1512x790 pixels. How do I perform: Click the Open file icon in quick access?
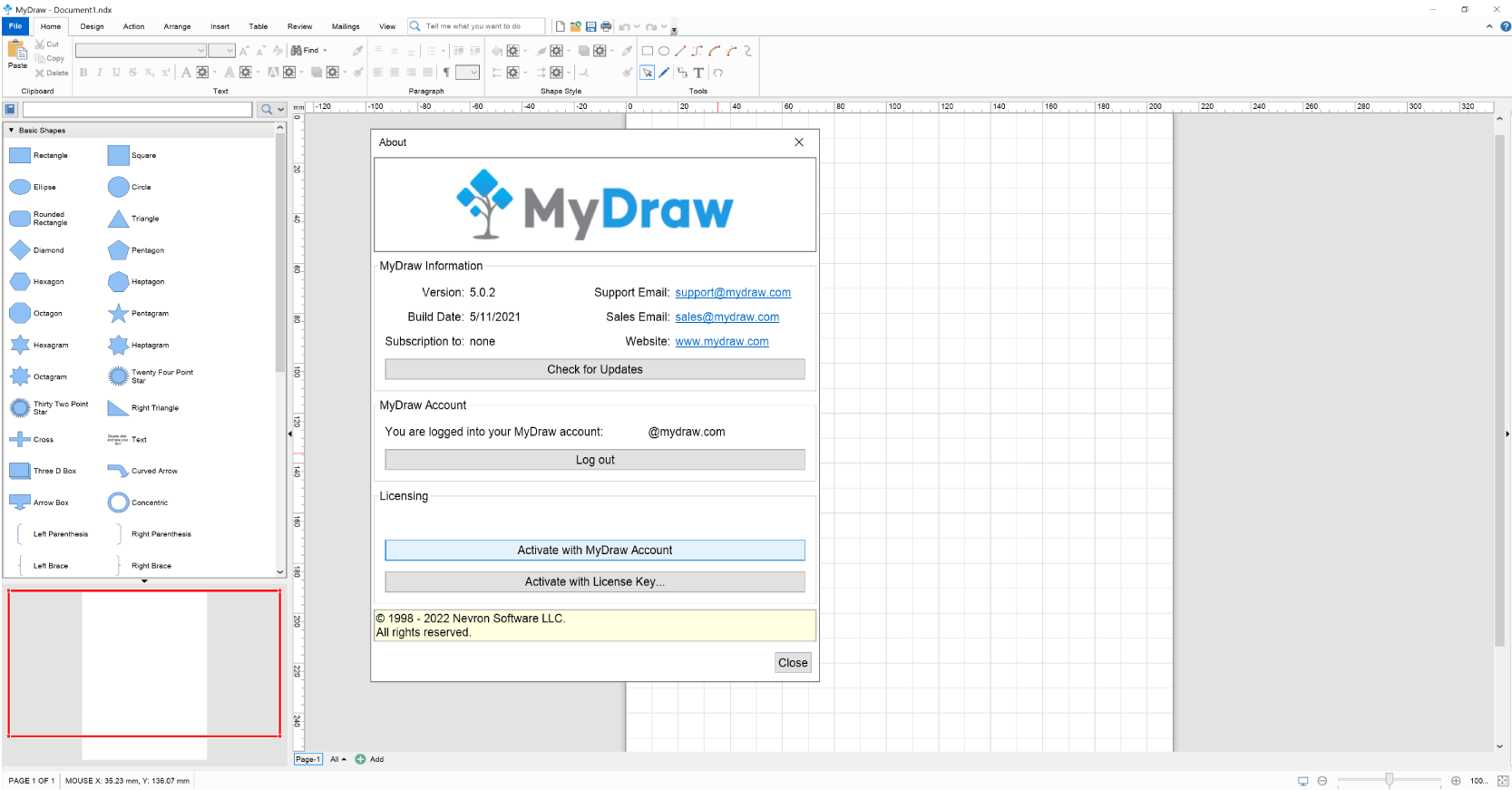coord(576,26)
